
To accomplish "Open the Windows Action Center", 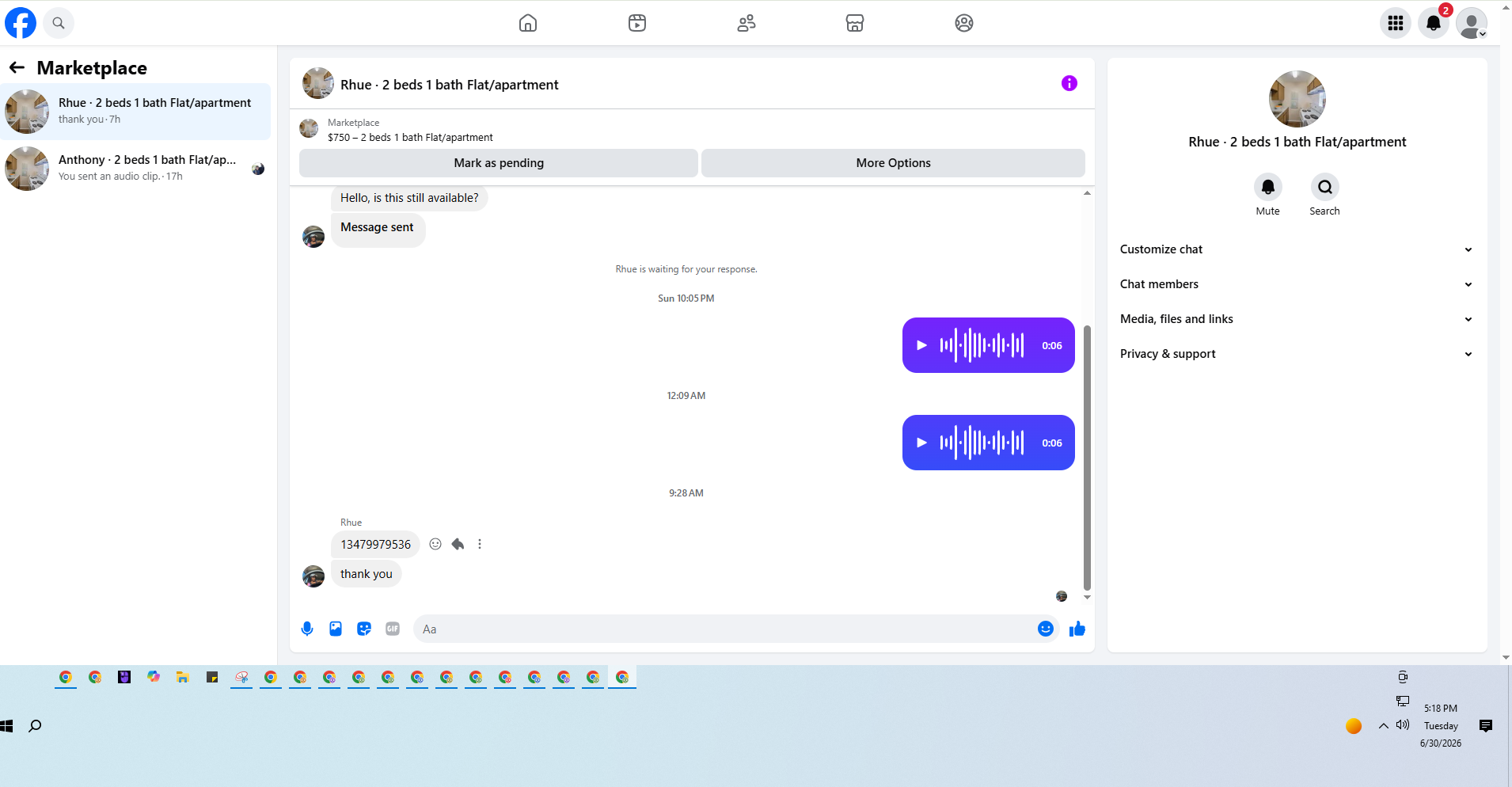I will coord(1486,726).
